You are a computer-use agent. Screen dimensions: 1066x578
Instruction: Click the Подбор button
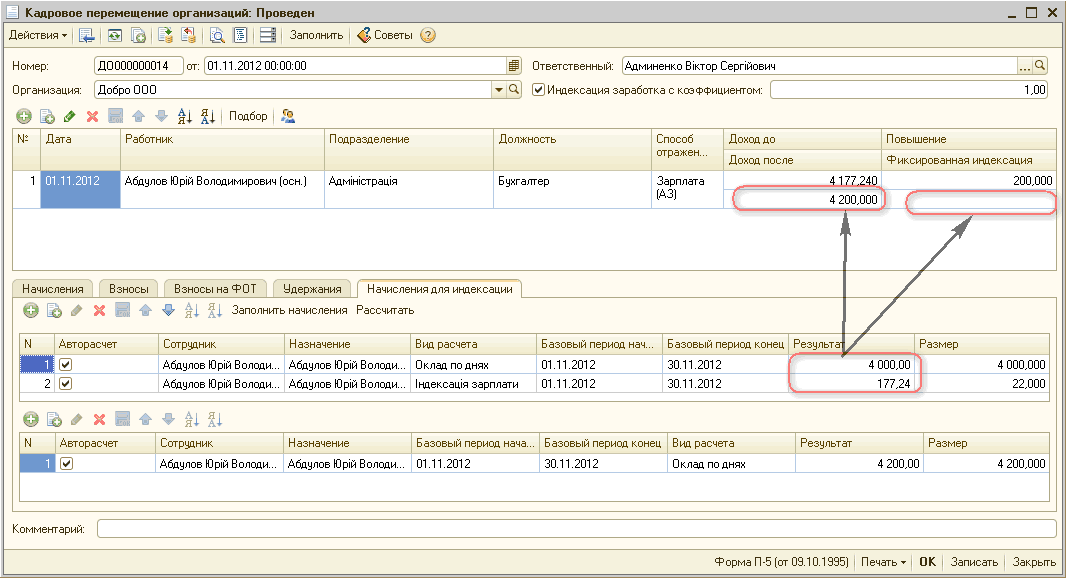[x=248, y=116]
